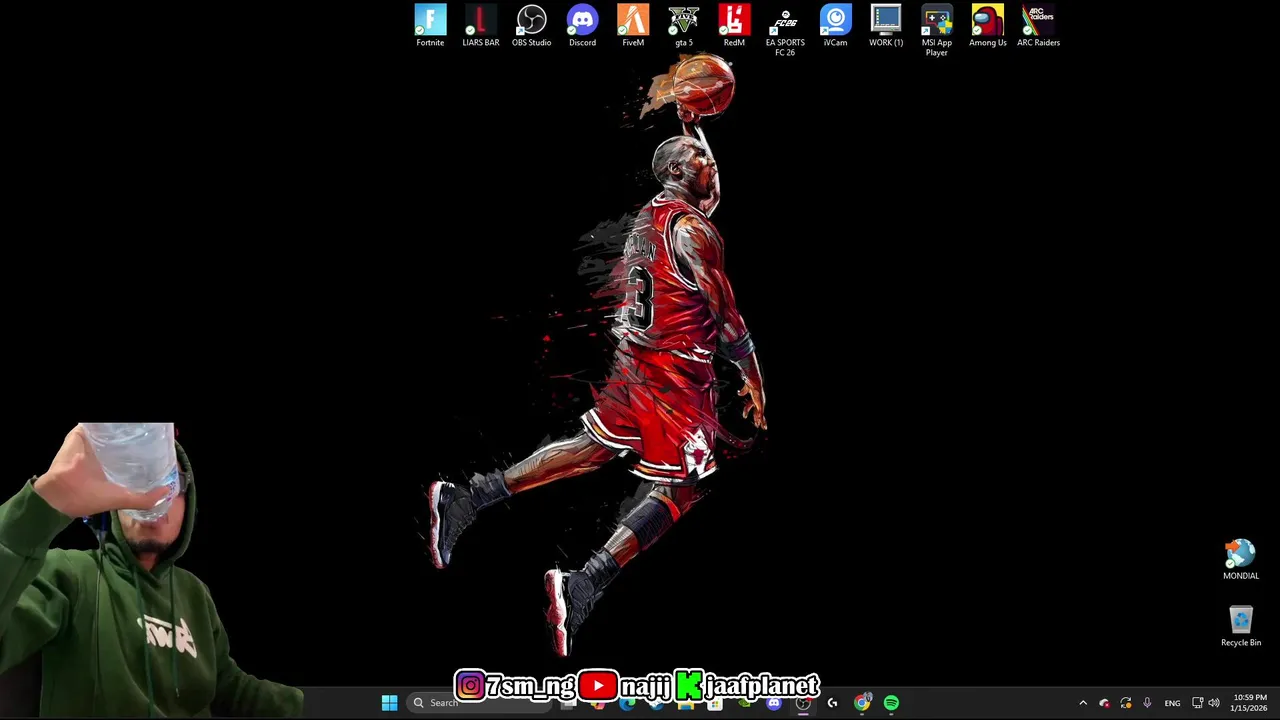Show hidden system tray icons
Image resolution: width=1280 pixels, height=720 pixels.
click(x=1083, y=703)
